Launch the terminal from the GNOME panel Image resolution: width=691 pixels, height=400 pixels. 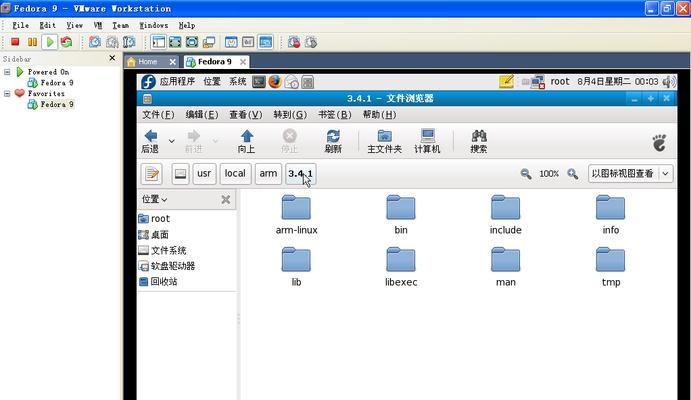pyautogui.click(x=259, y=81)
